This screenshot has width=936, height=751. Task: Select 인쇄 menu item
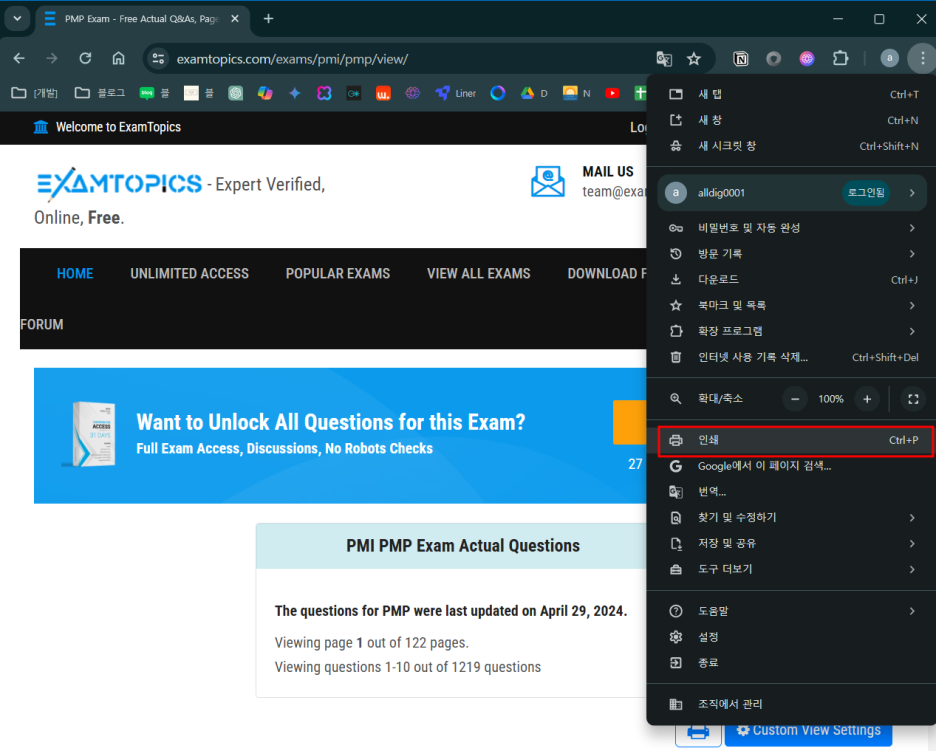click(793, 440)
